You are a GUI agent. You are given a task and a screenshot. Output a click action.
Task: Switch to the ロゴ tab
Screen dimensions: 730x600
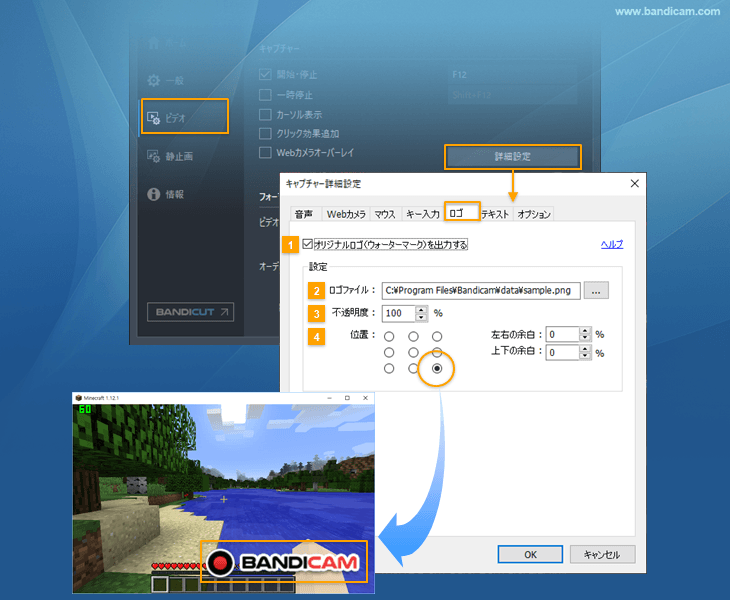[x=462, y=212]
